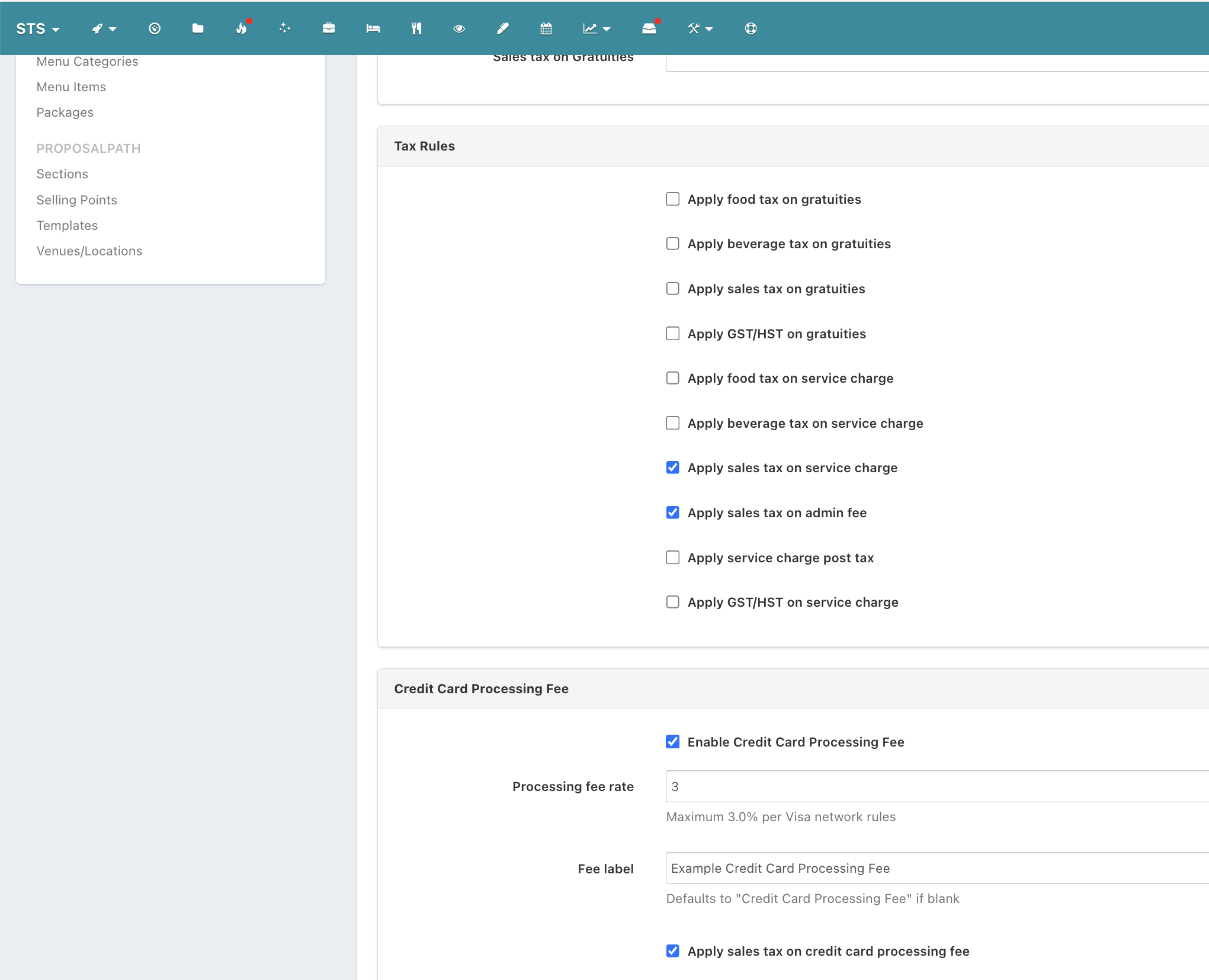Click the sparkles icon in the navbar
This screenshot has height=980, width=1209.
coord(285,28)
